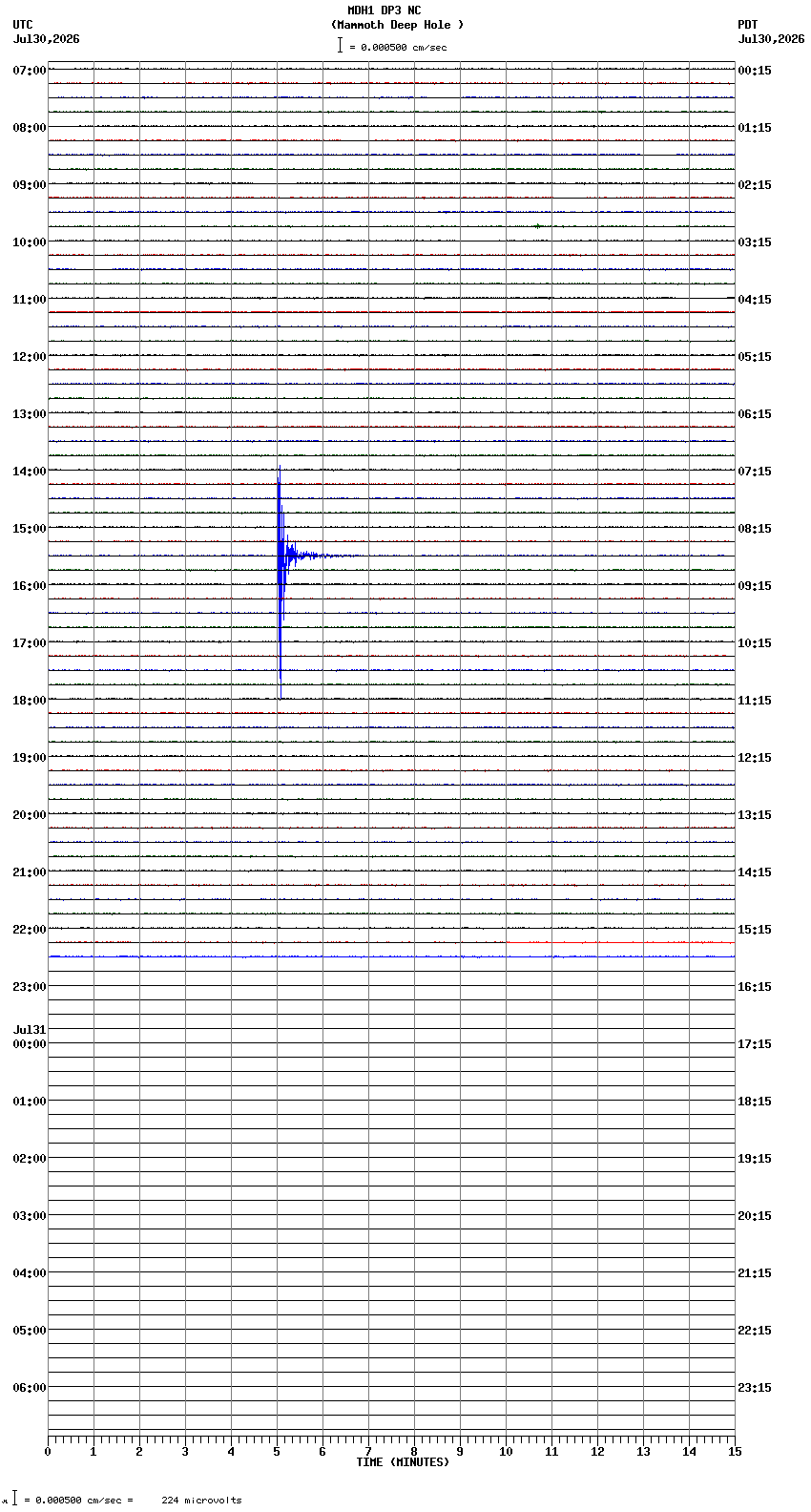Click the x-axis tick label 15
The height and width of the screenshot is (1512, 811).
735,1452
